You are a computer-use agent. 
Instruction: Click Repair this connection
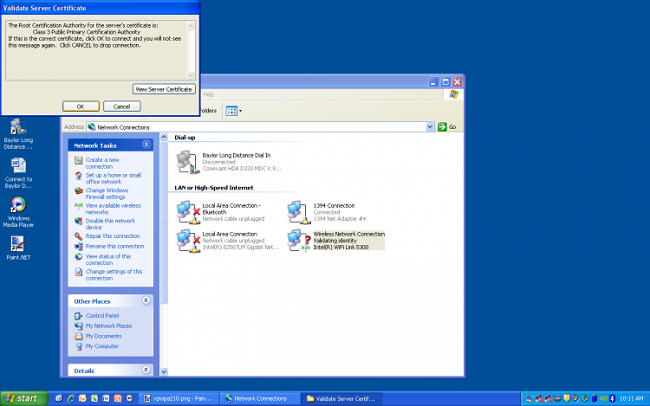point(113,236)
